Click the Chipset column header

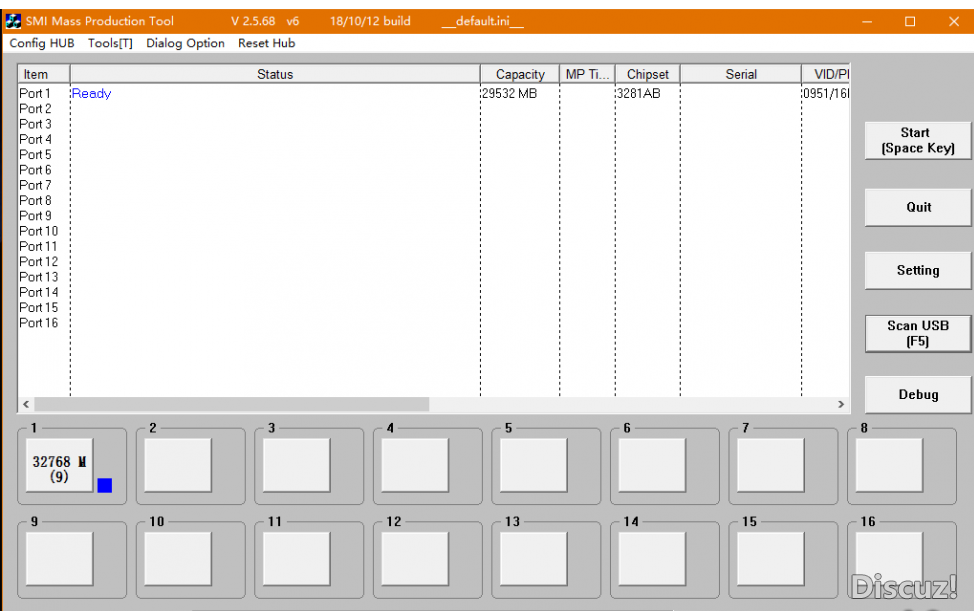pyautogui.click(x=648, y=74)
